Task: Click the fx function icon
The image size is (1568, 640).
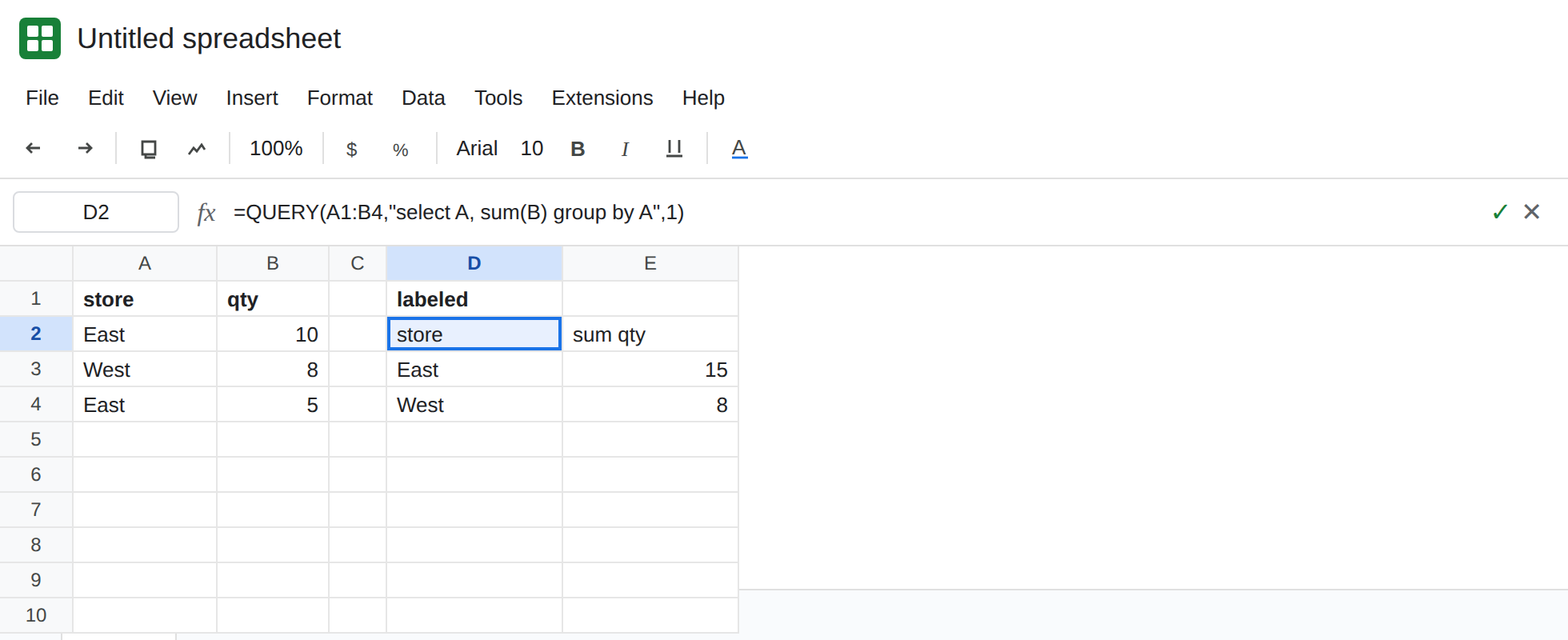Action: coord(206,213)
